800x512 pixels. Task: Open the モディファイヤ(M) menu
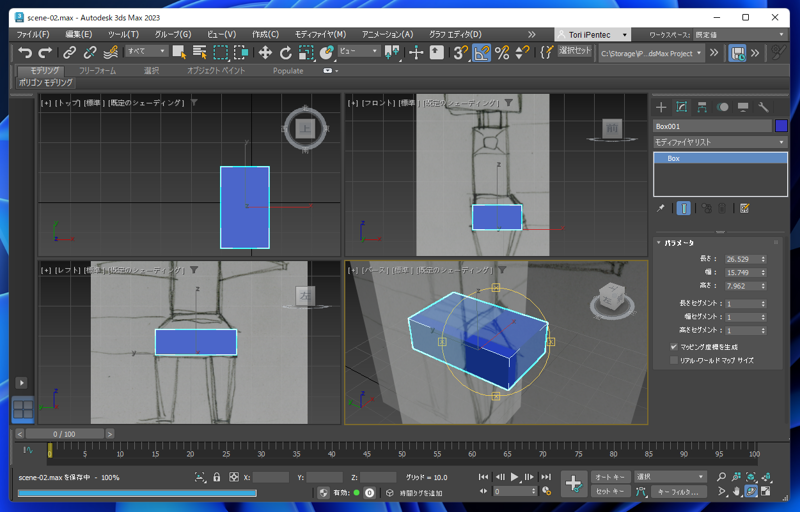320,34
